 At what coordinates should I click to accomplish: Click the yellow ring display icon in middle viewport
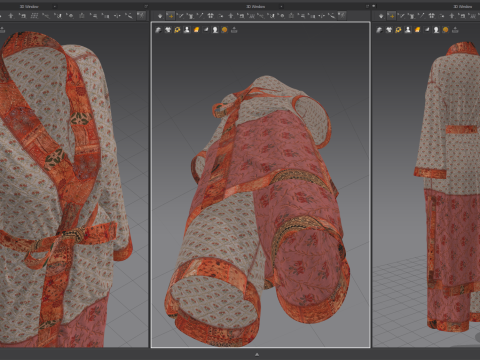point(177,30)
